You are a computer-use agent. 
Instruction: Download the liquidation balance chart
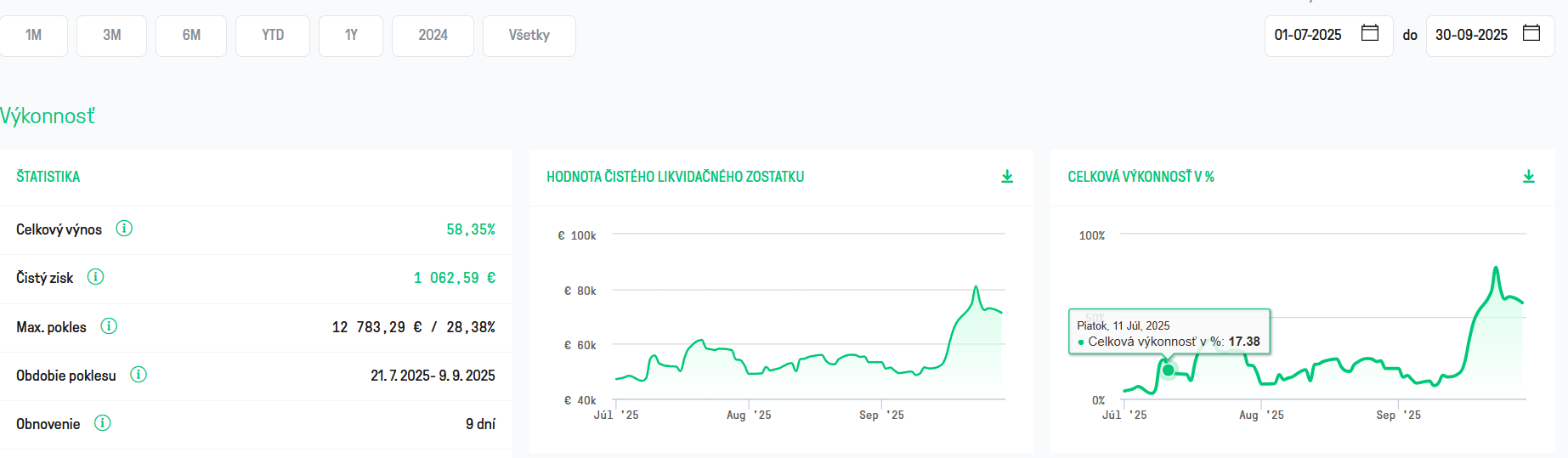pos(1007,177)
